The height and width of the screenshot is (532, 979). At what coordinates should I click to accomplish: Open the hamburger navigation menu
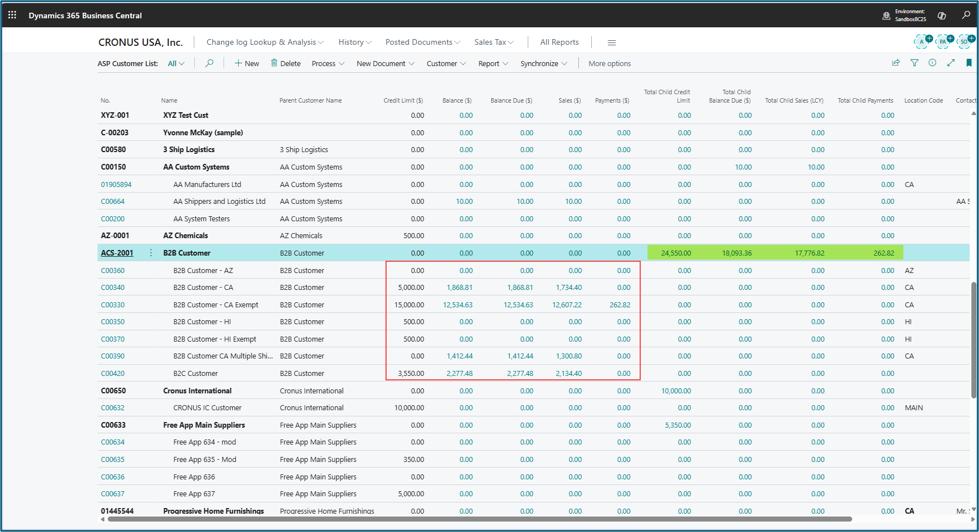pos(612,42)
